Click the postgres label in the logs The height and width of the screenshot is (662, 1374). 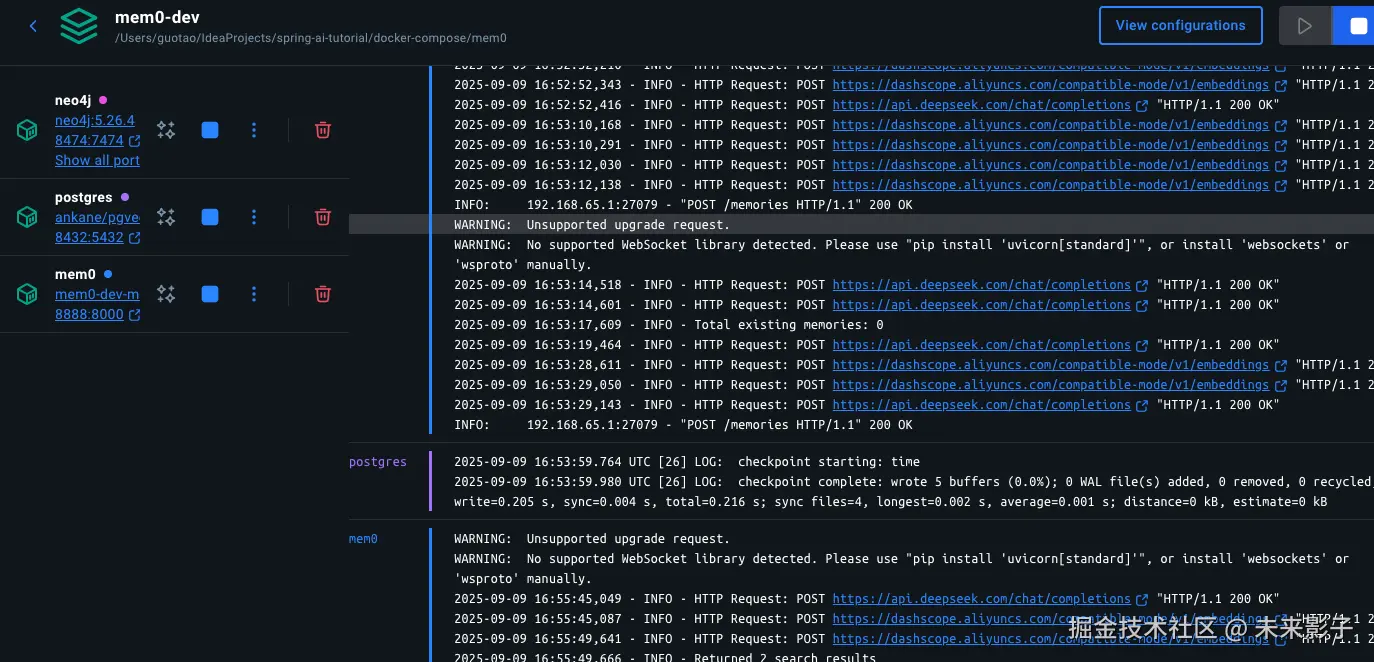click(377, 462)
